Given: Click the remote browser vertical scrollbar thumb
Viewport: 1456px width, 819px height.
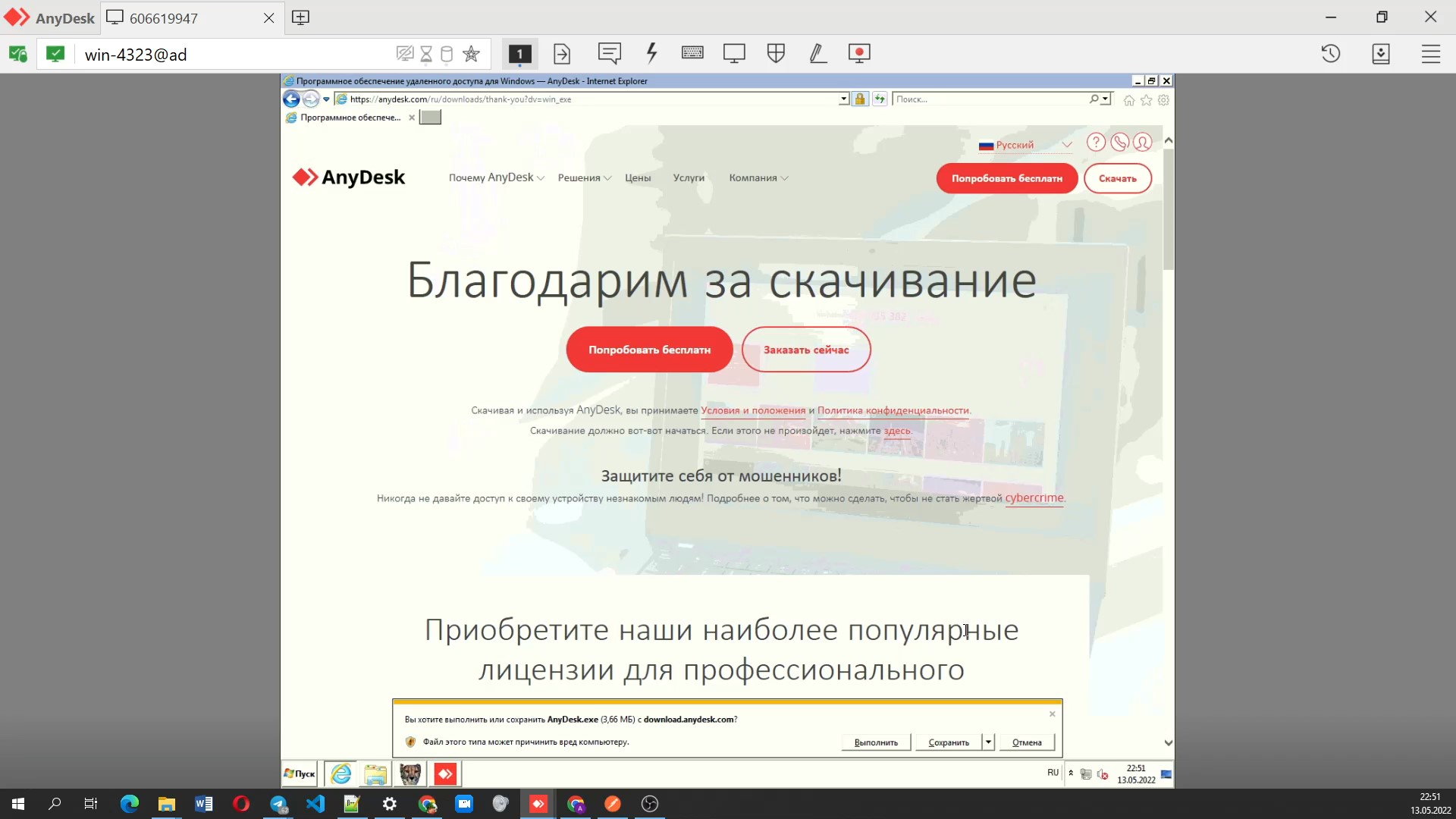Looking at the screenshot, I should (x=1168, y=209).
